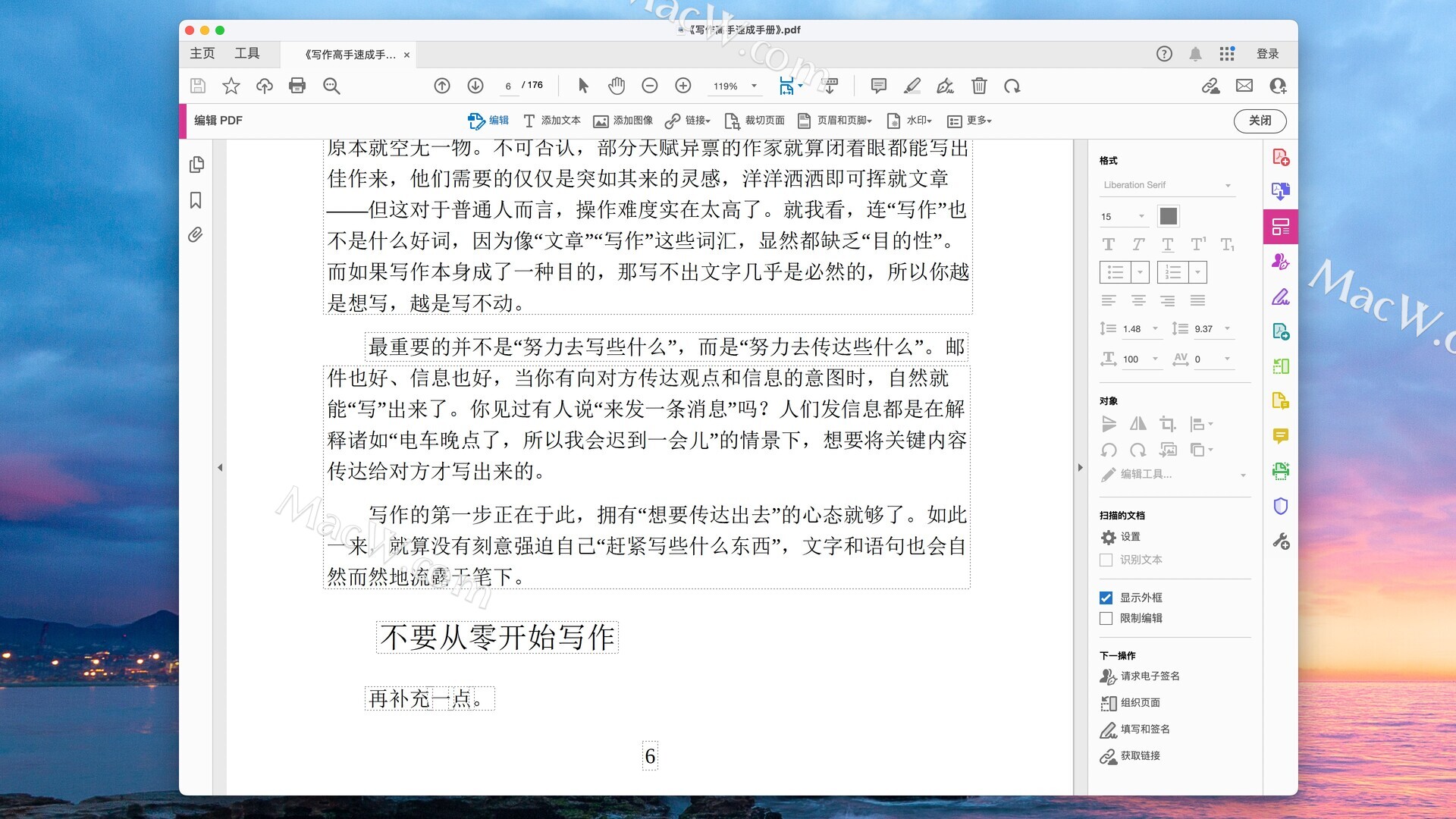The height and width of the screenshot is (819, 1456).
Task: Click the cloud upload icon
Action: coord(265,86)
